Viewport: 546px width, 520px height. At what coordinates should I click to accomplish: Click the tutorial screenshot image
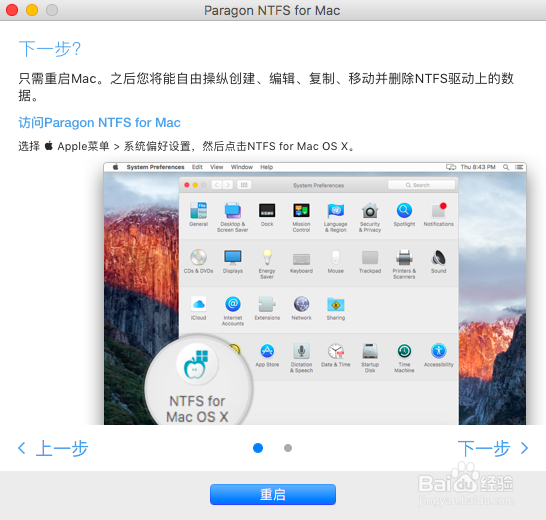[x=315, y=293]
